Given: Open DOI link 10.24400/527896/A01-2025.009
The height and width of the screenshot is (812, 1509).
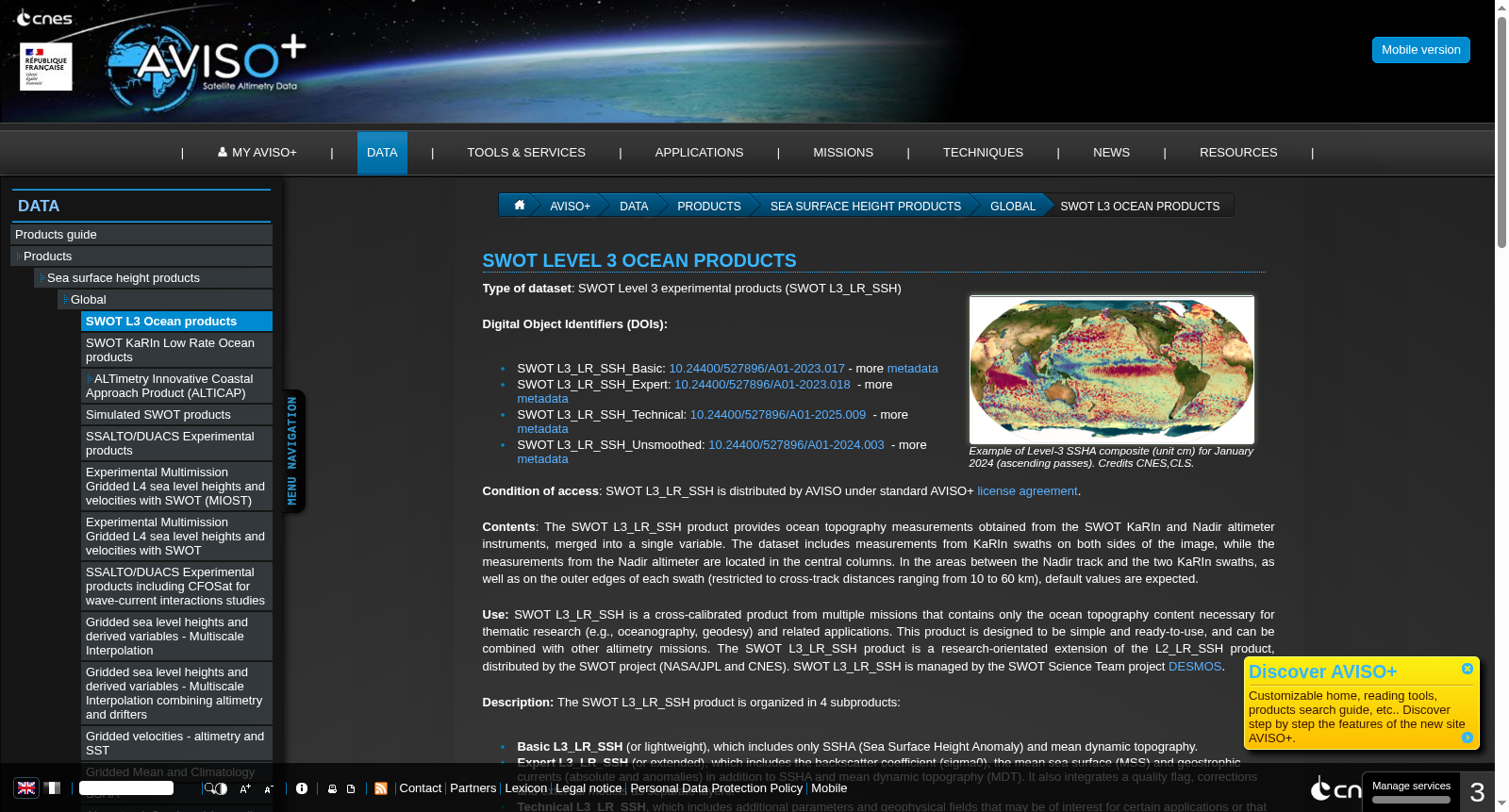Looking at the screenshot, I should tap(778, 415).
